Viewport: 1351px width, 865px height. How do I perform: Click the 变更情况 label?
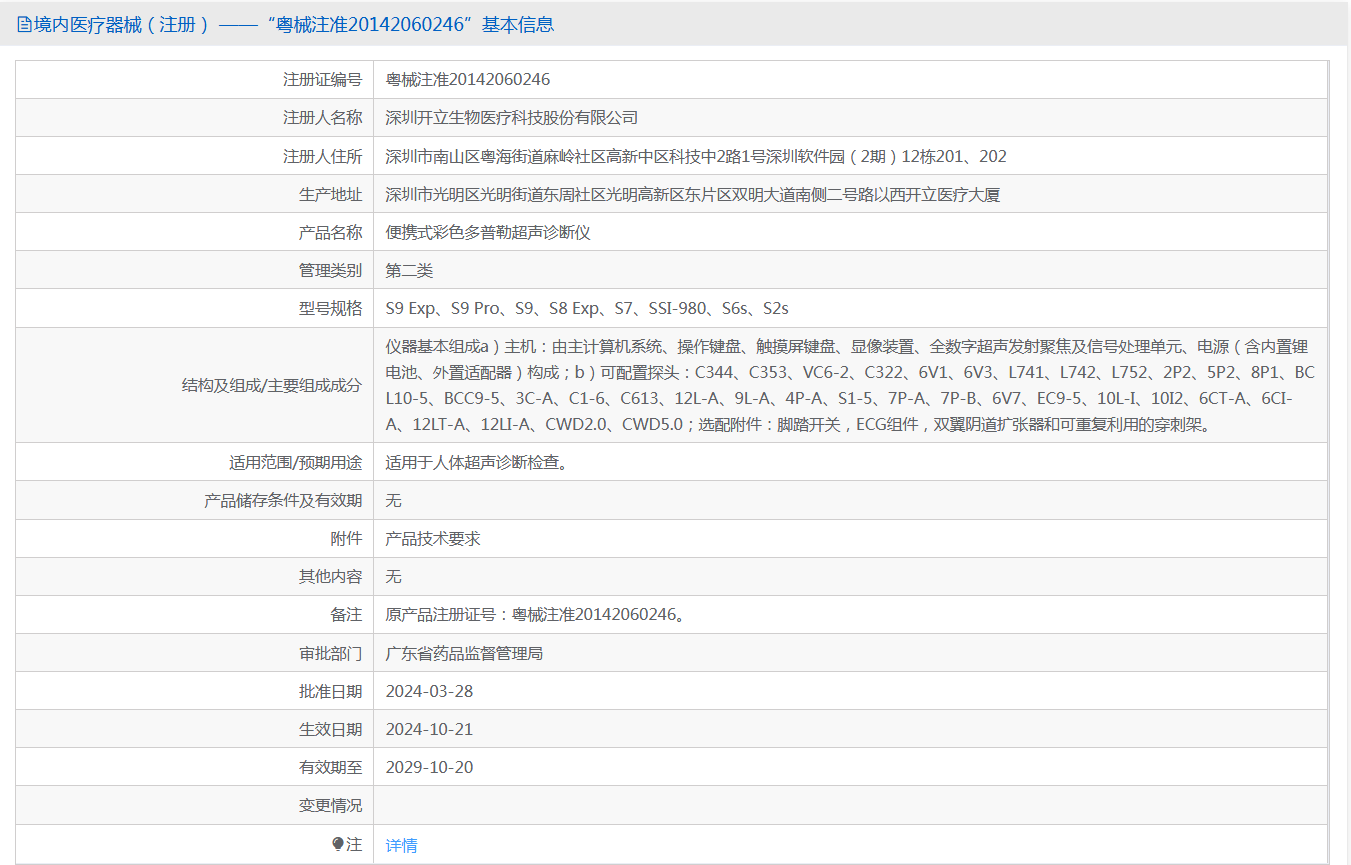click(331, 806)
